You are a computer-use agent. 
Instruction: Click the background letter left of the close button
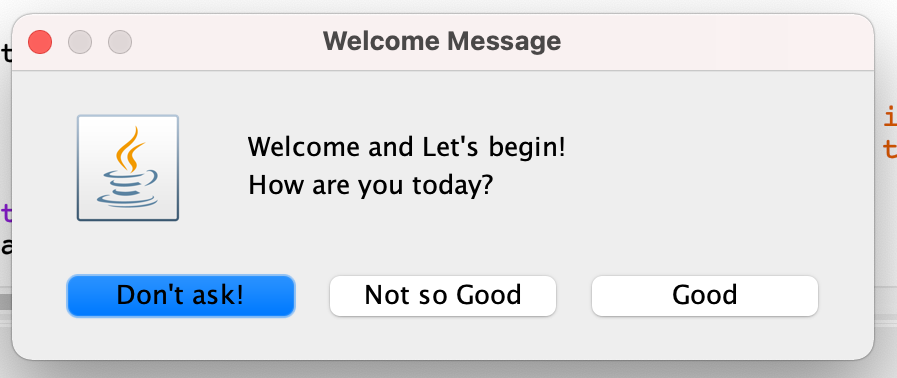pos(6,53)
